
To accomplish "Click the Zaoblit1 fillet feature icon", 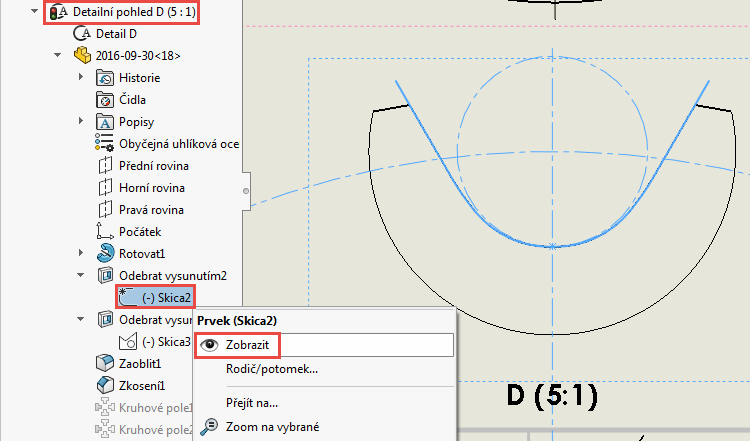I will [x=105, y=363].
